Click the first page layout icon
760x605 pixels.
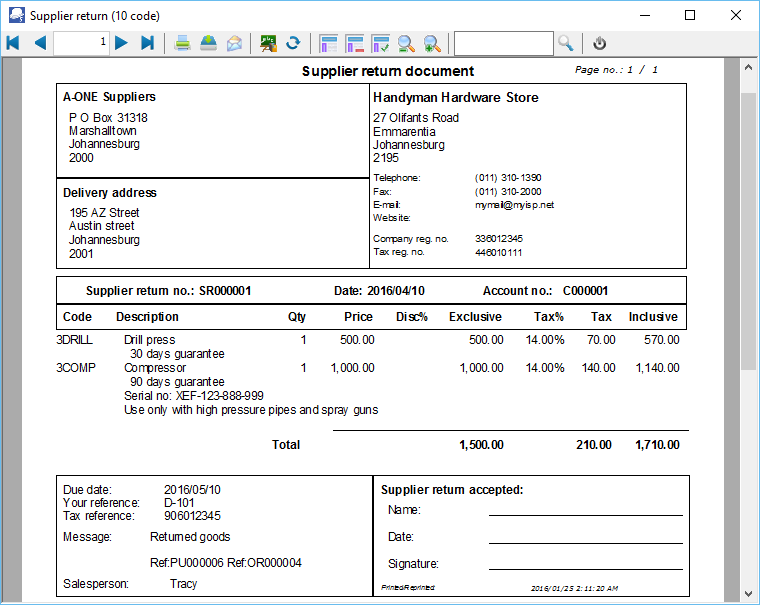[x=328, y=43]
